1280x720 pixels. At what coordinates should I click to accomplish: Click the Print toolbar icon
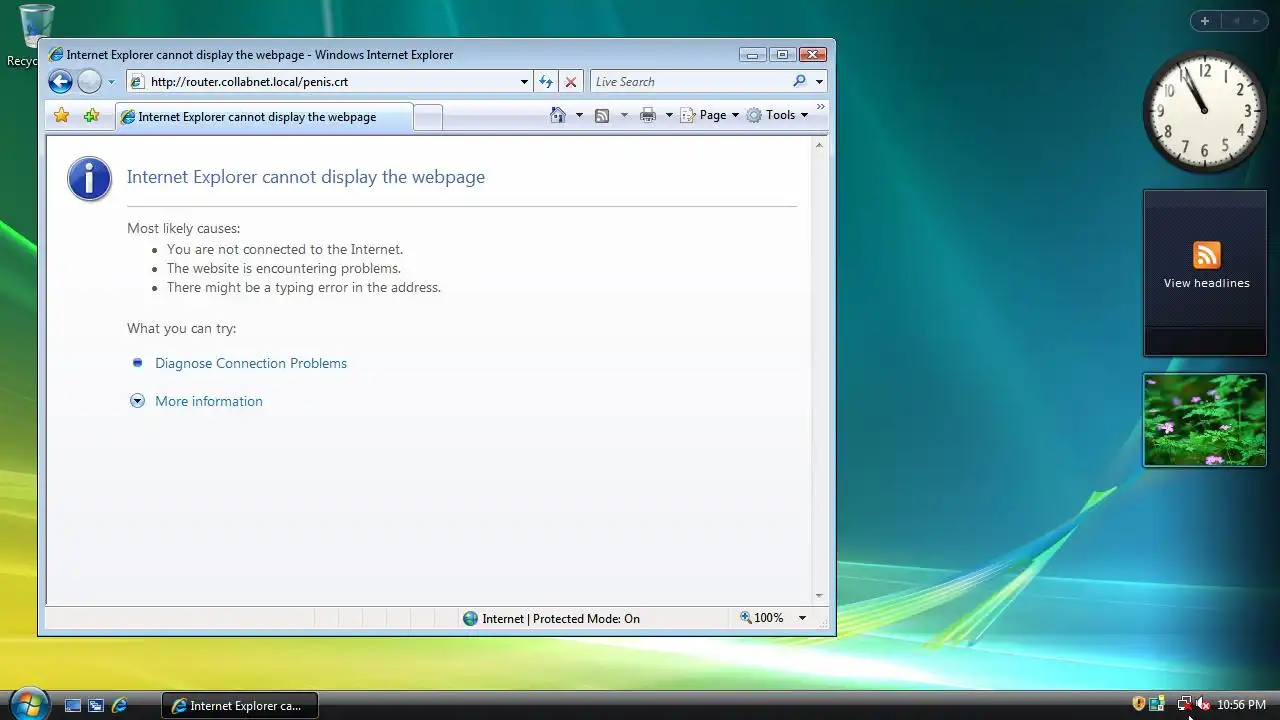coord(648,116)
